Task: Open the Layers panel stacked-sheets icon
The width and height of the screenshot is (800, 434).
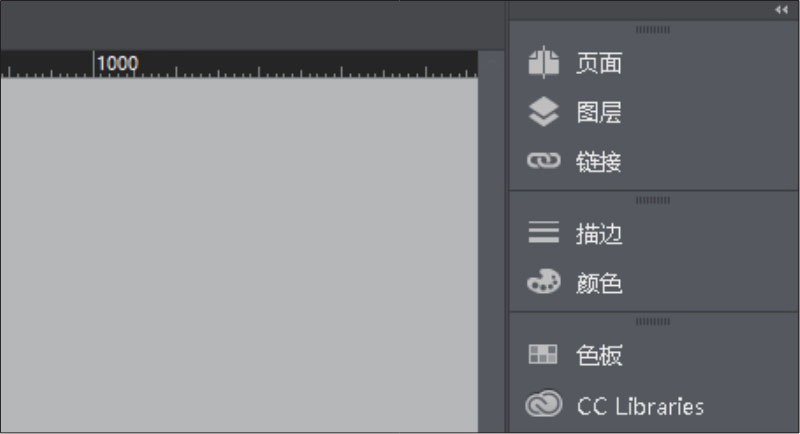Action: pos(543,112)
